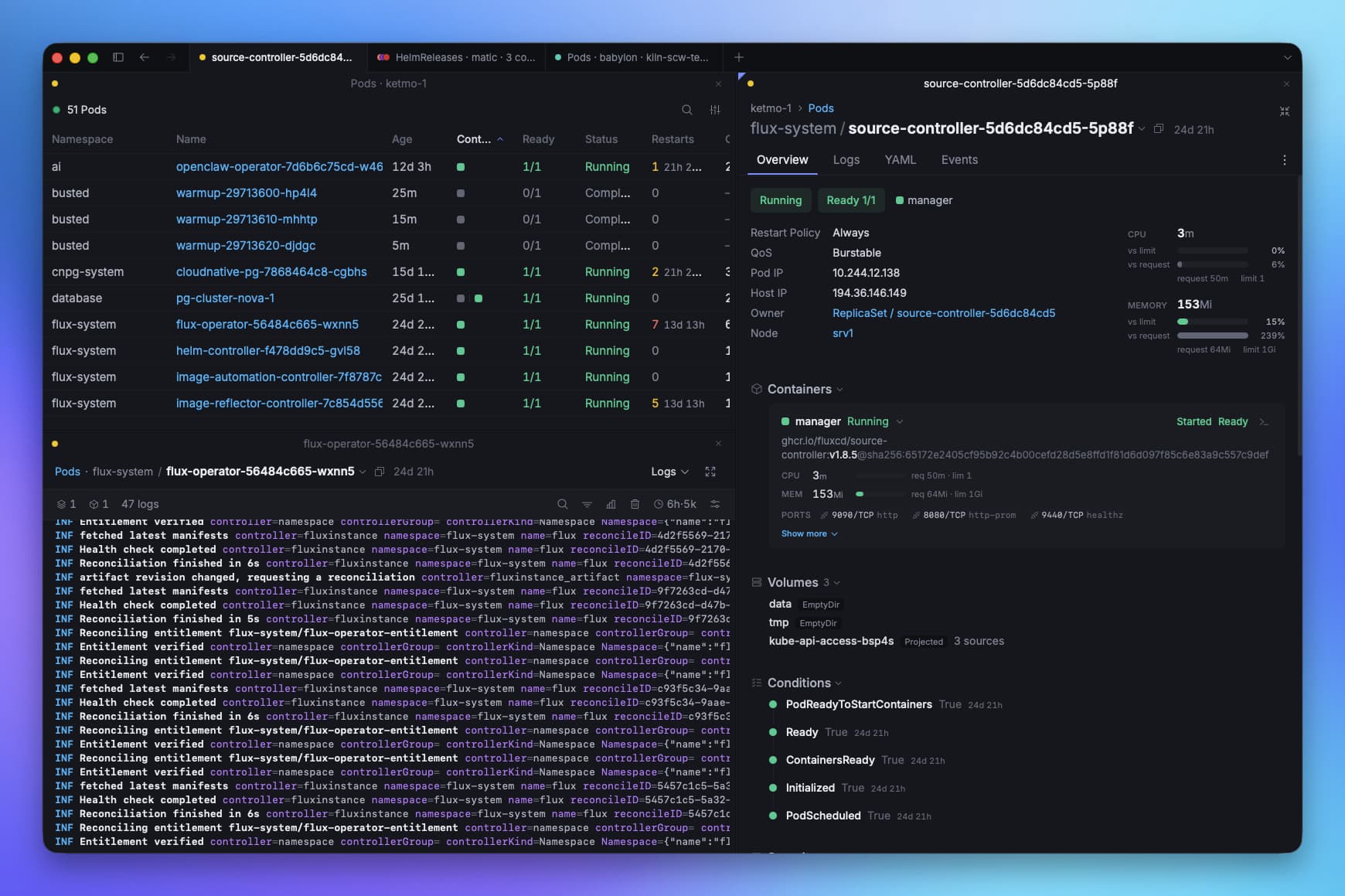Expand the logs pane to fullscreen
Image resolution: width=1345 pixels, height=896 pixels.
pos(710,472)
